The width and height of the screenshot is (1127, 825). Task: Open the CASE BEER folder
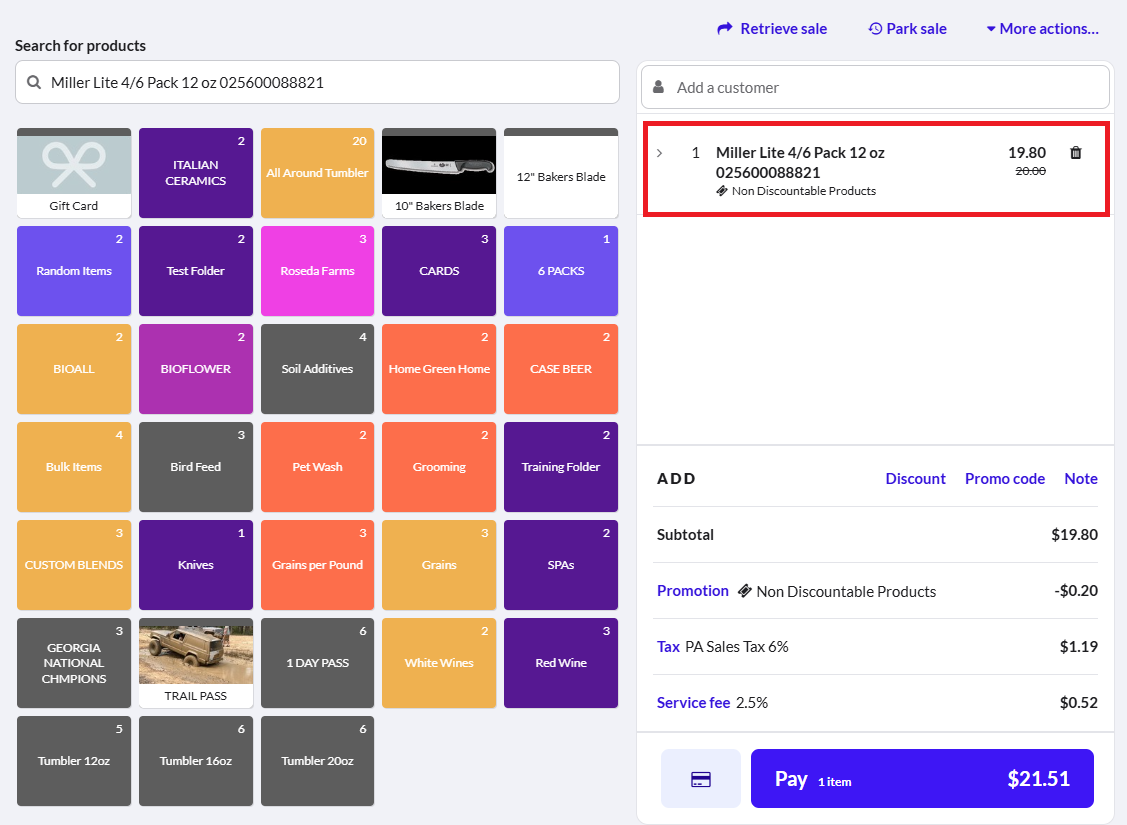click(561, 369)
